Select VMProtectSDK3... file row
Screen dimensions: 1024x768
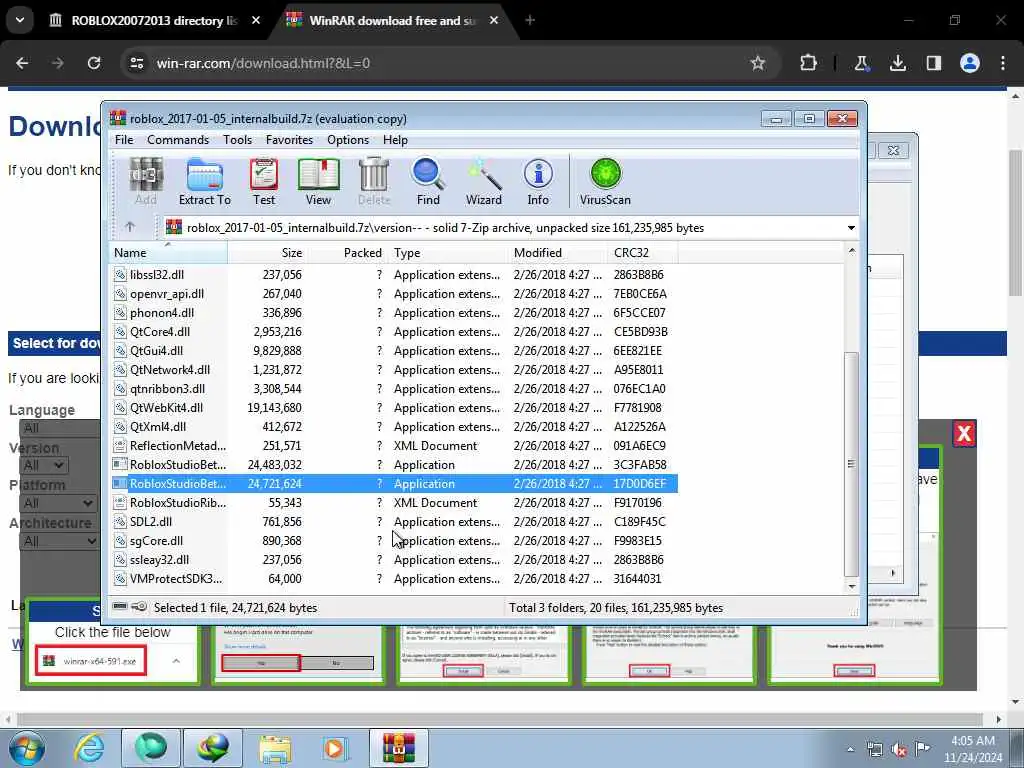(394, 579)
